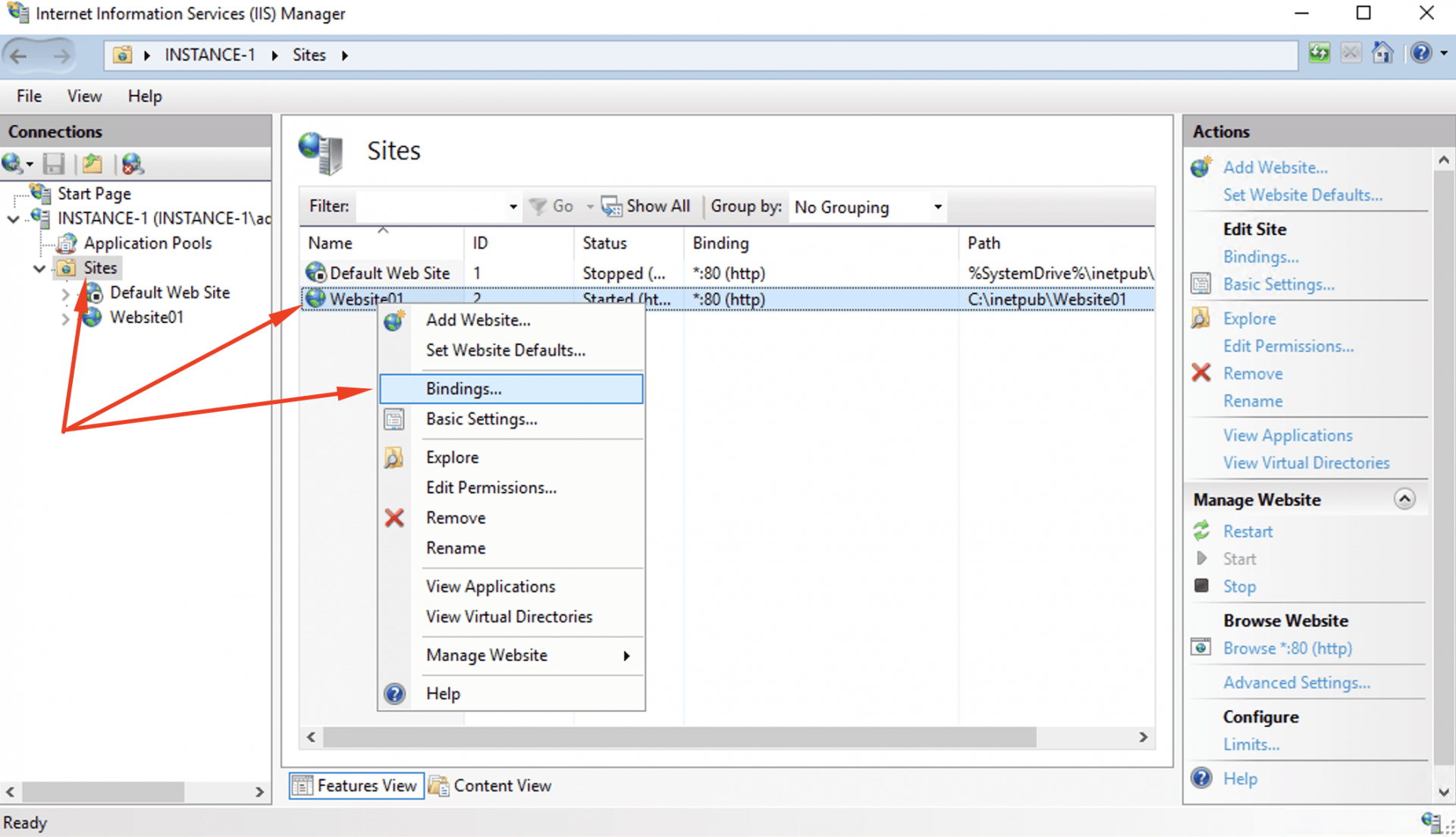
Task: Stop Website01 using the square Stop icon
Action: pyautogui.click(x=1201, y=585)
